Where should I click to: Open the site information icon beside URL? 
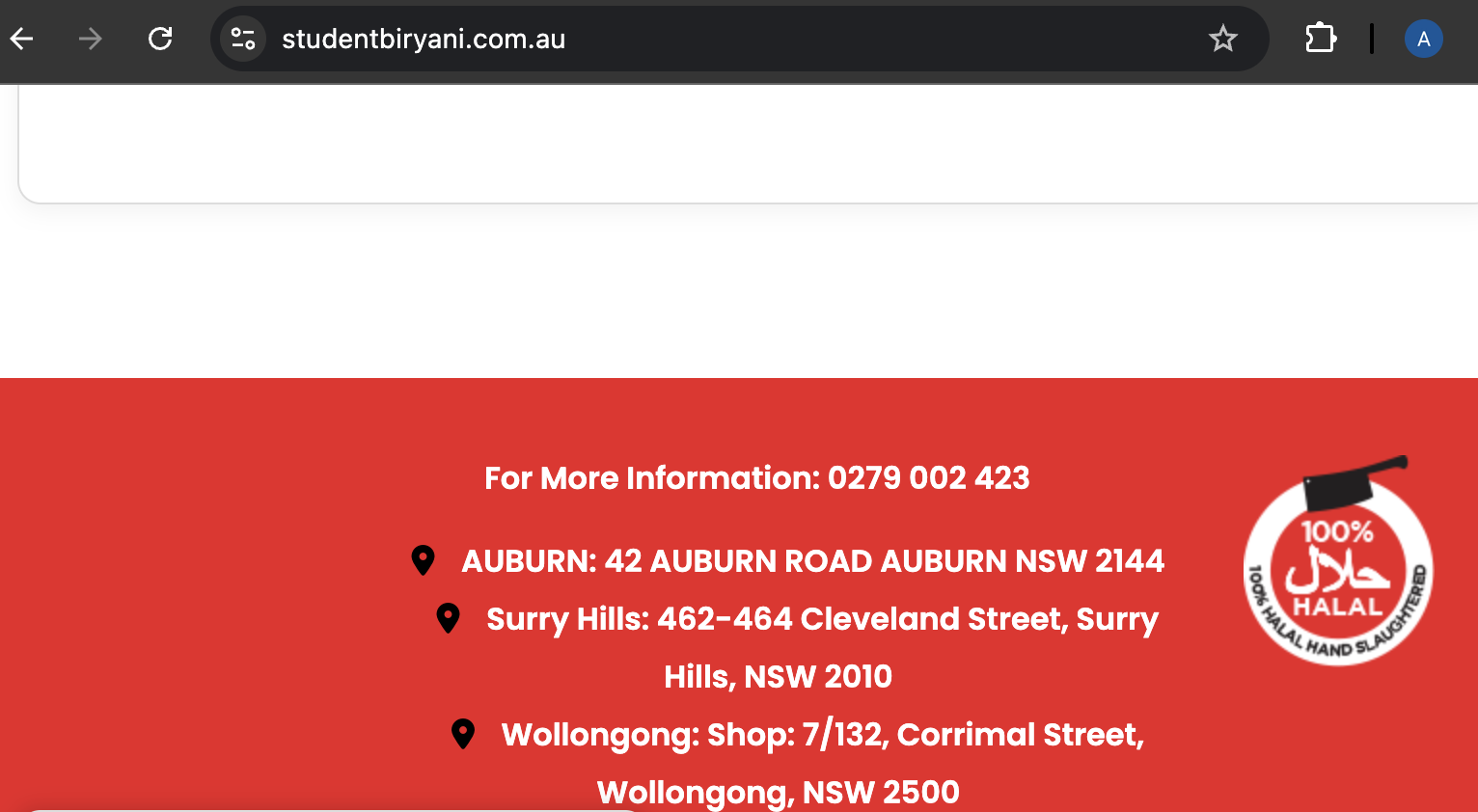click(243, 39)
